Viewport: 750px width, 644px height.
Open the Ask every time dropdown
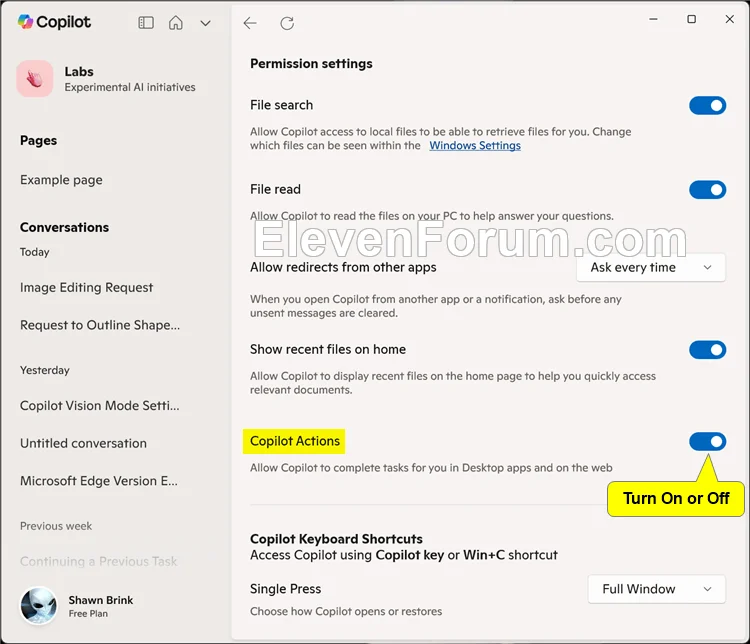point(651,267)
